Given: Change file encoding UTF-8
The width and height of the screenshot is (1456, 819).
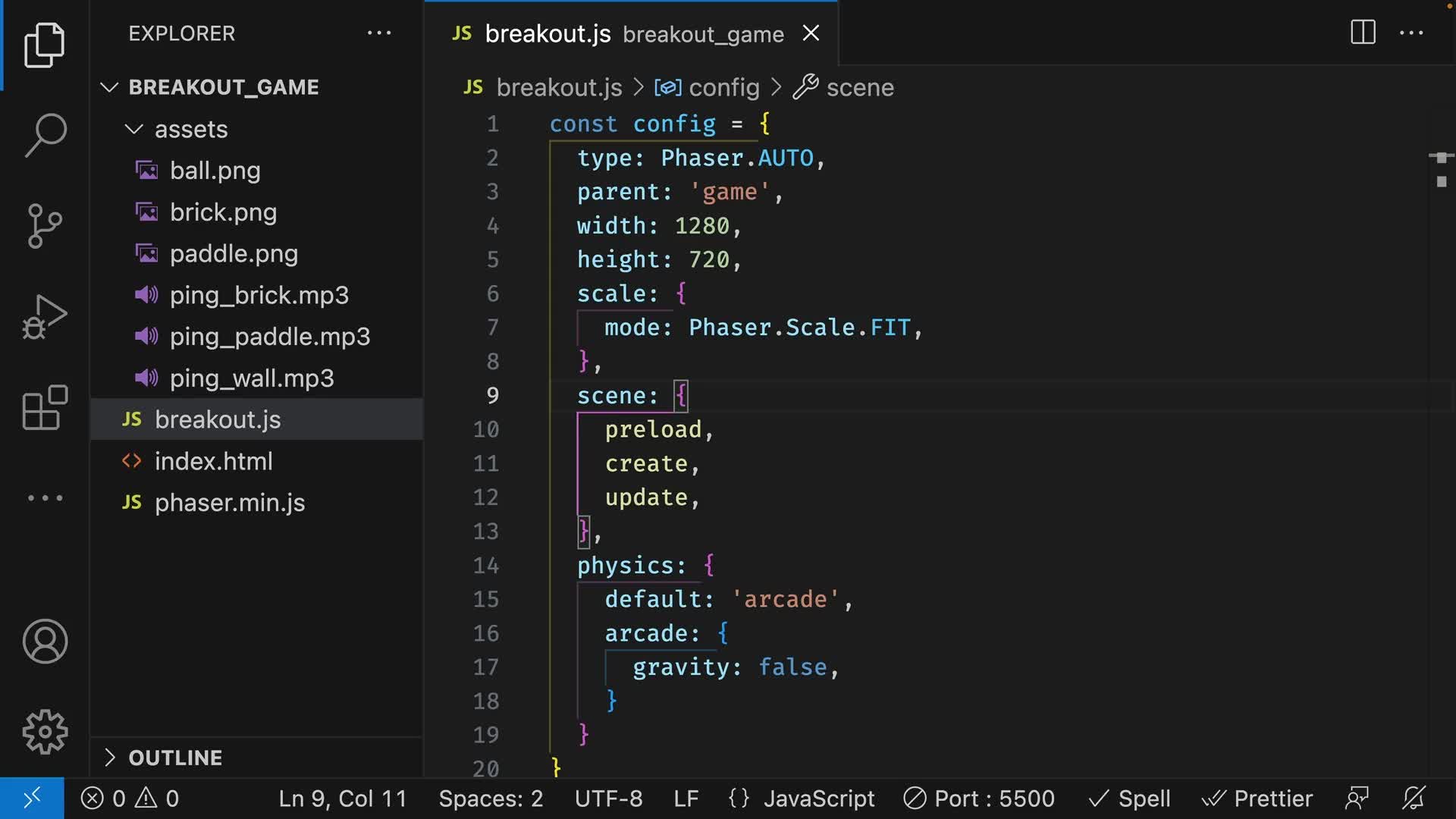Looking at the screenshot, I should 608,799.
